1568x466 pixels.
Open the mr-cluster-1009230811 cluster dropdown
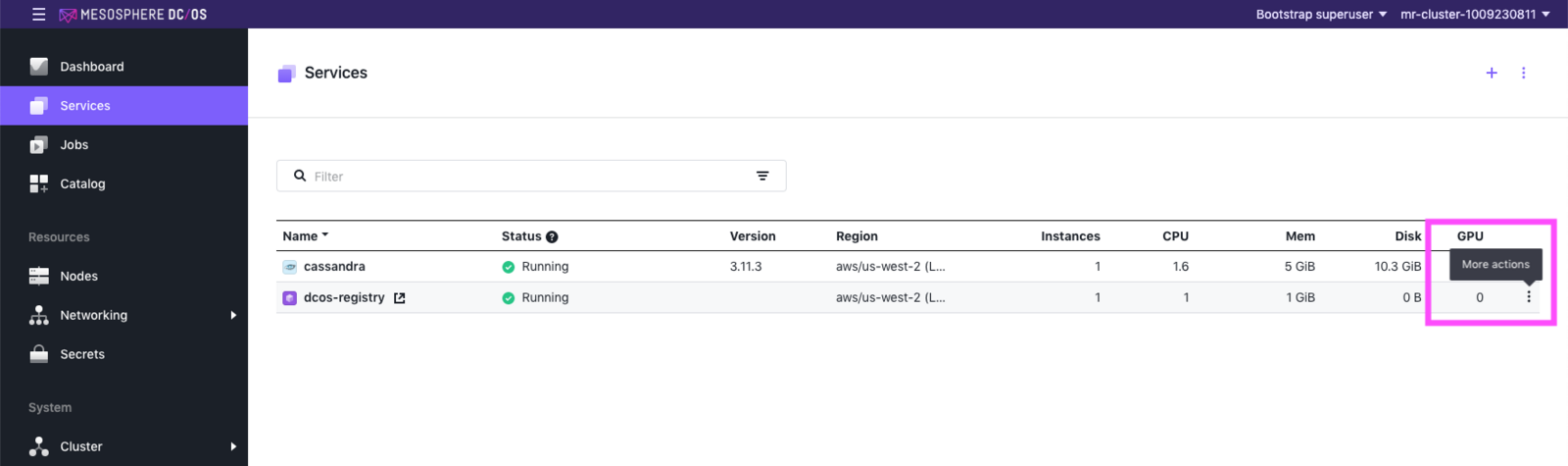click(1475, 15)
